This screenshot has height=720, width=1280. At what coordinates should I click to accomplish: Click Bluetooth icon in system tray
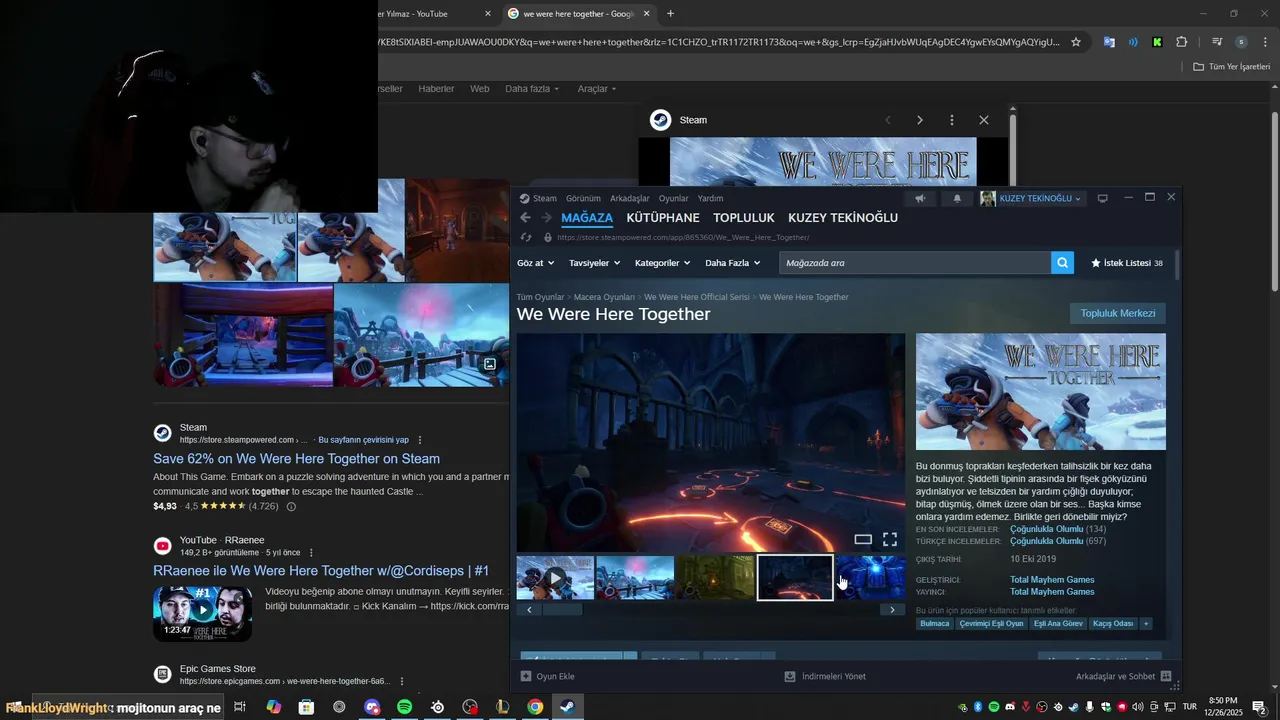(978, 707)
